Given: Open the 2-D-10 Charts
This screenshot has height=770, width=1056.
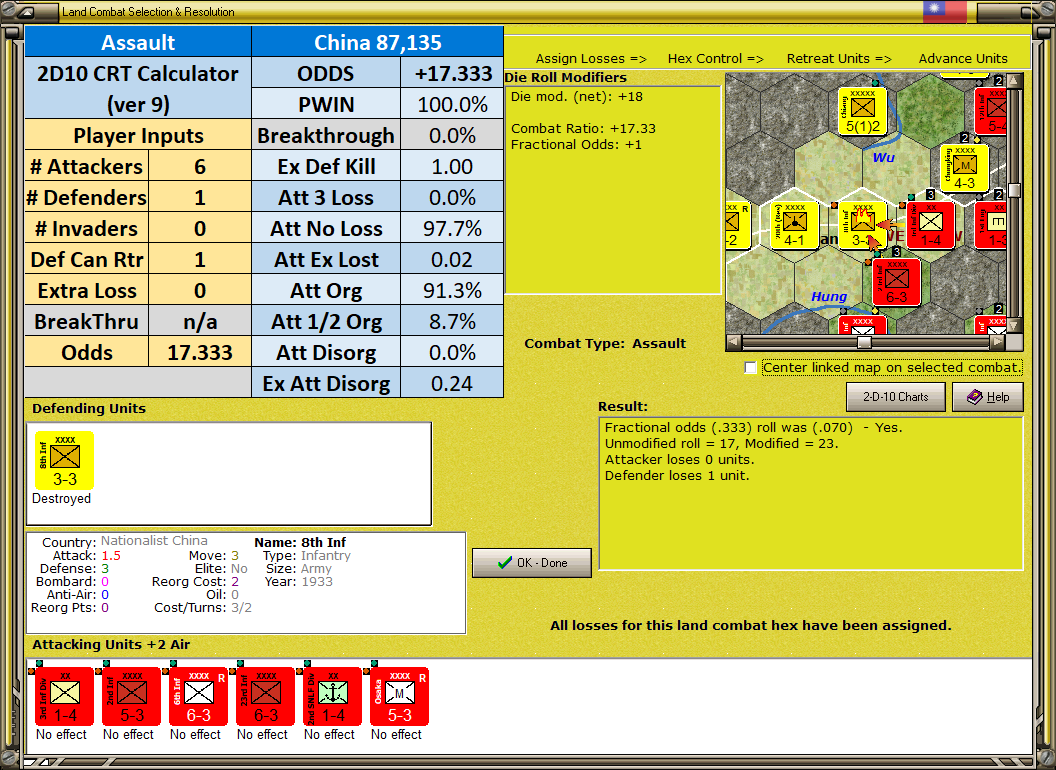Looking at the screenshot, I should [896, 397].
